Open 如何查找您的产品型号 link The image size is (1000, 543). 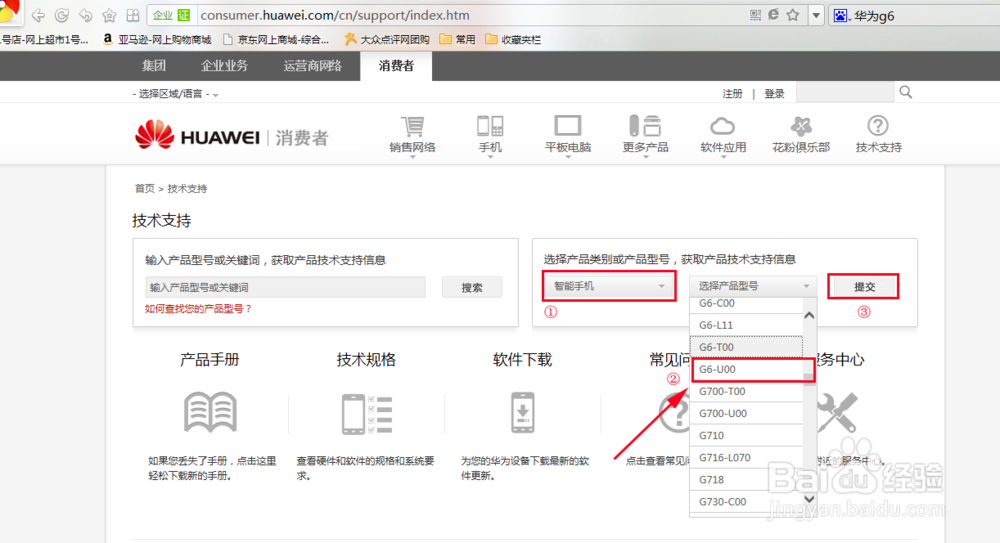click(x=198, y=308)
